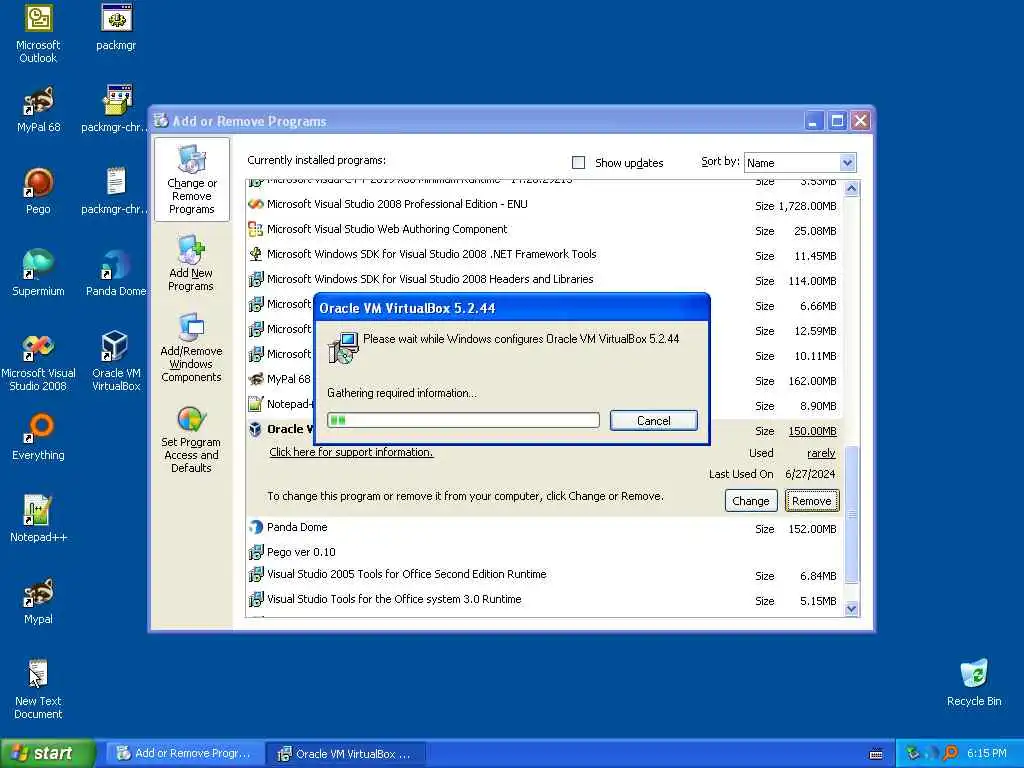Select Panda Dome program row
1024x768 pixels.
pyautogui.click(x=545, y=528)
